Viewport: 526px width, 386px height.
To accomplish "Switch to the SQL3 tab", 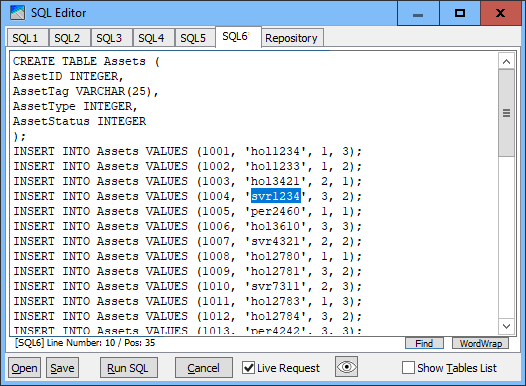I will [x=112, y=38].
